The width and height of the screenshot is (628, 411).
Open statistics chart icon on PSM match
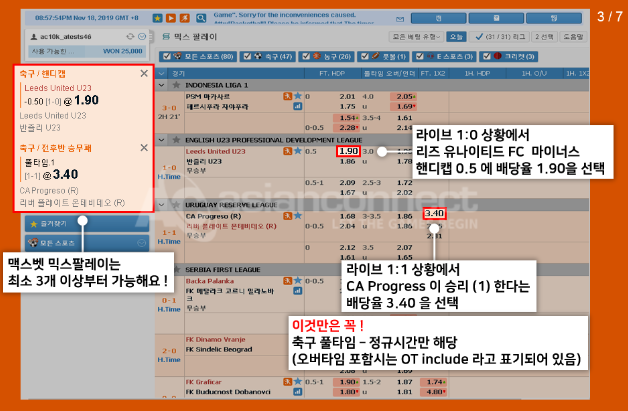298,106
